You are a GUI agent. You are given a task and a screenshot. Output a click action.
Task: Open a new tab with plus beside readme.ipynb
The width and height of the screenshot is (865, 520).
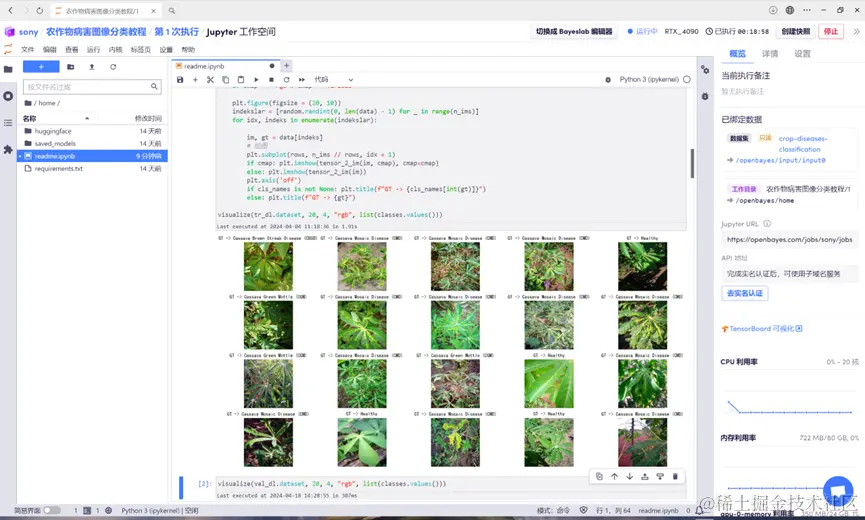286,66
